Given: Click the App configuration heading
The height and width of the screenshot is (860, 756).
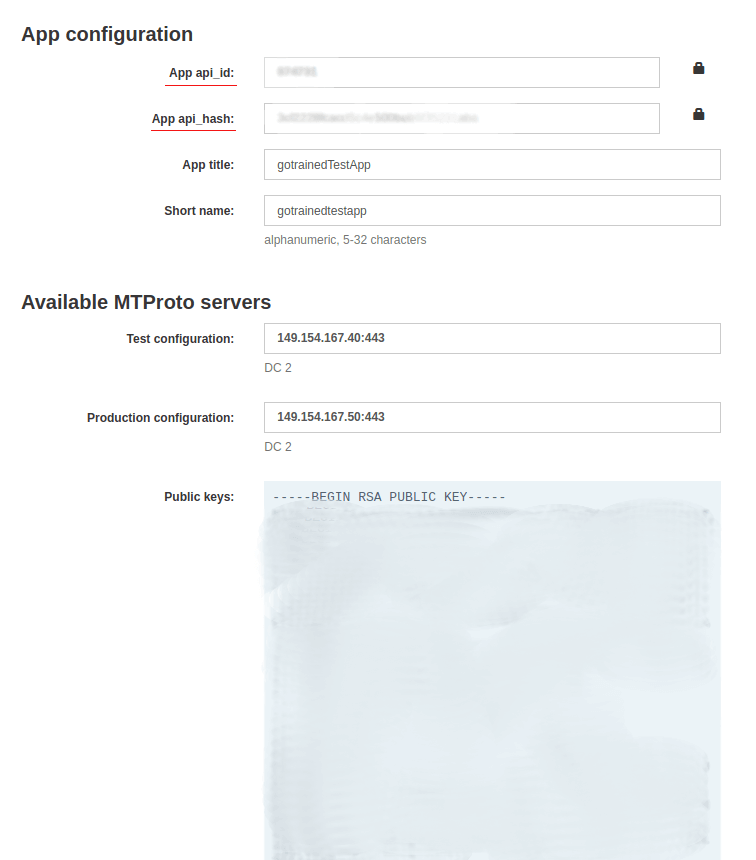Looking at the screenshot, I should click(107, 34).
